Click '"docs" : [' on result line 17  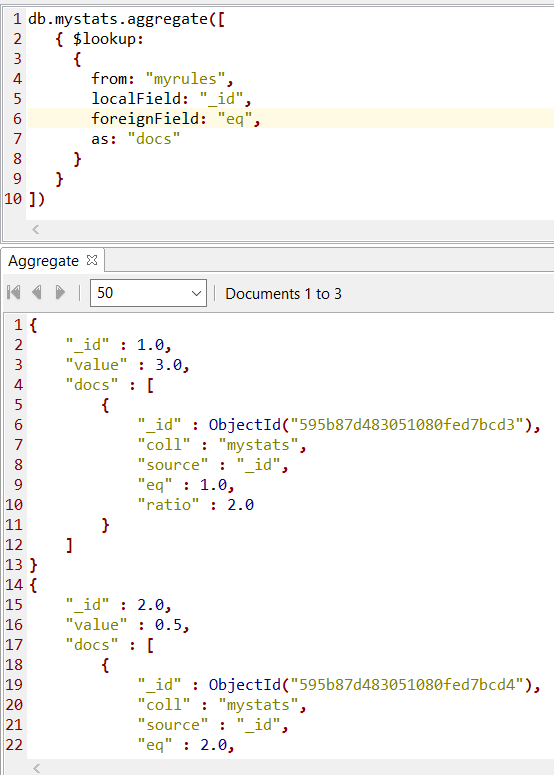(x=110, y=645)
